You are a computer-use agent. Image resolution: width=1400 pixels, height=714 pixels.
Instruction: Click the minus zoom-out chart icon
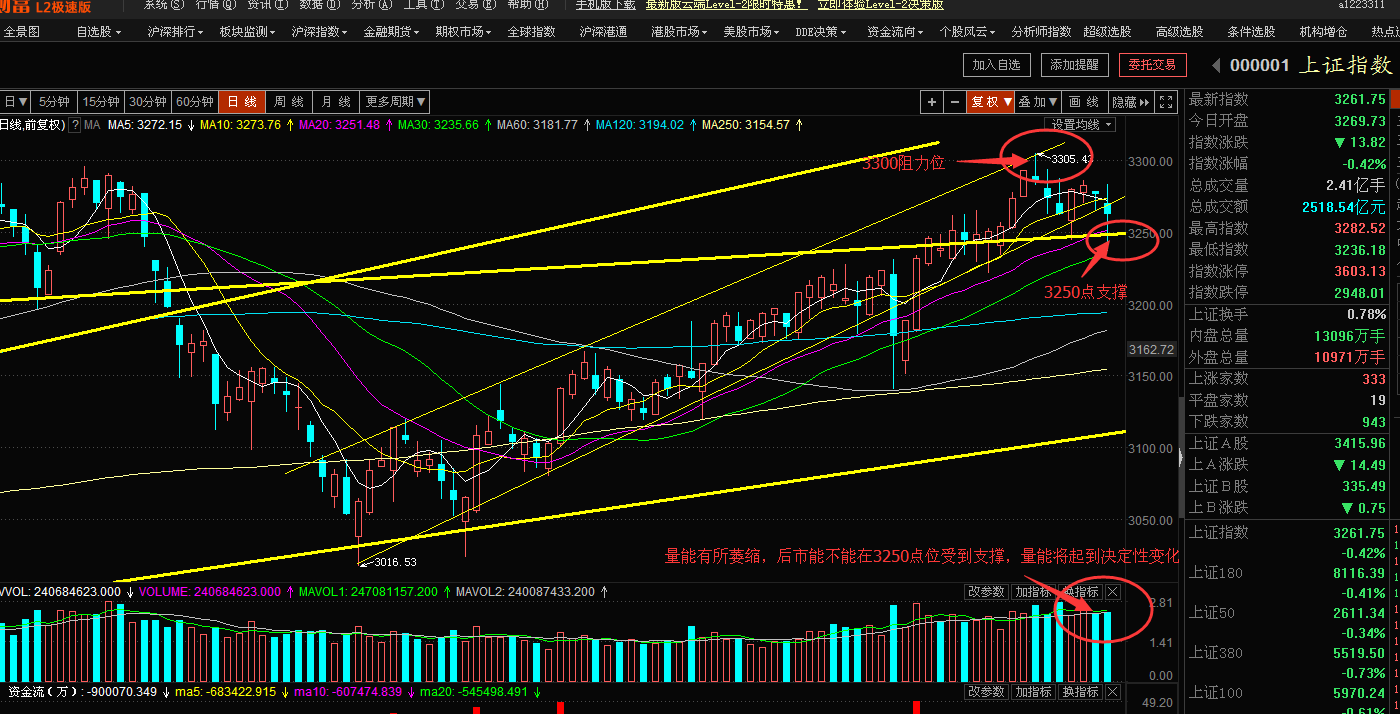(955, 102)
